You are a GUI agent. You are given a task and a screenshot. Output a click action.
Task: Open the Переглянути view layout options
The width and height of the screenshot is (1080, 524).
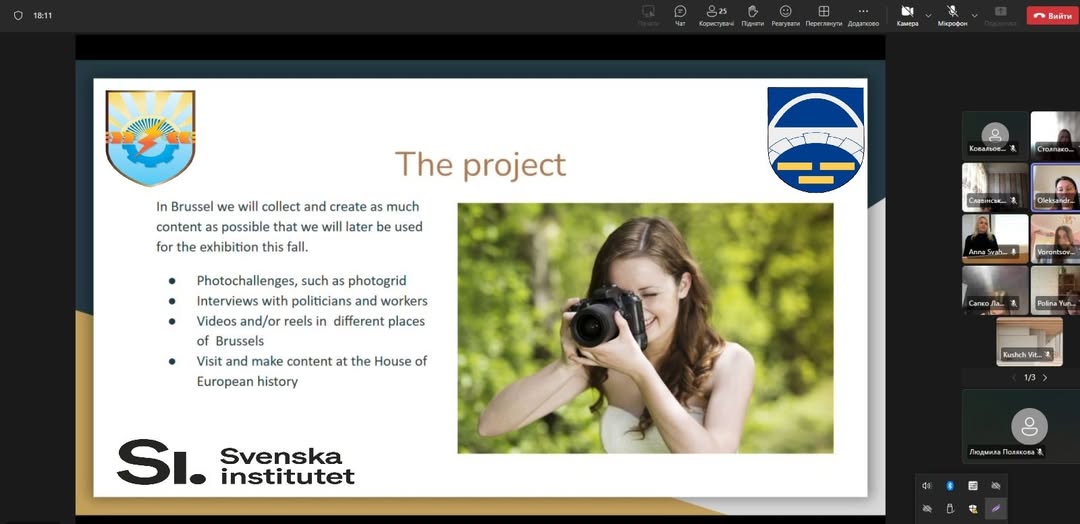point(823,15)
